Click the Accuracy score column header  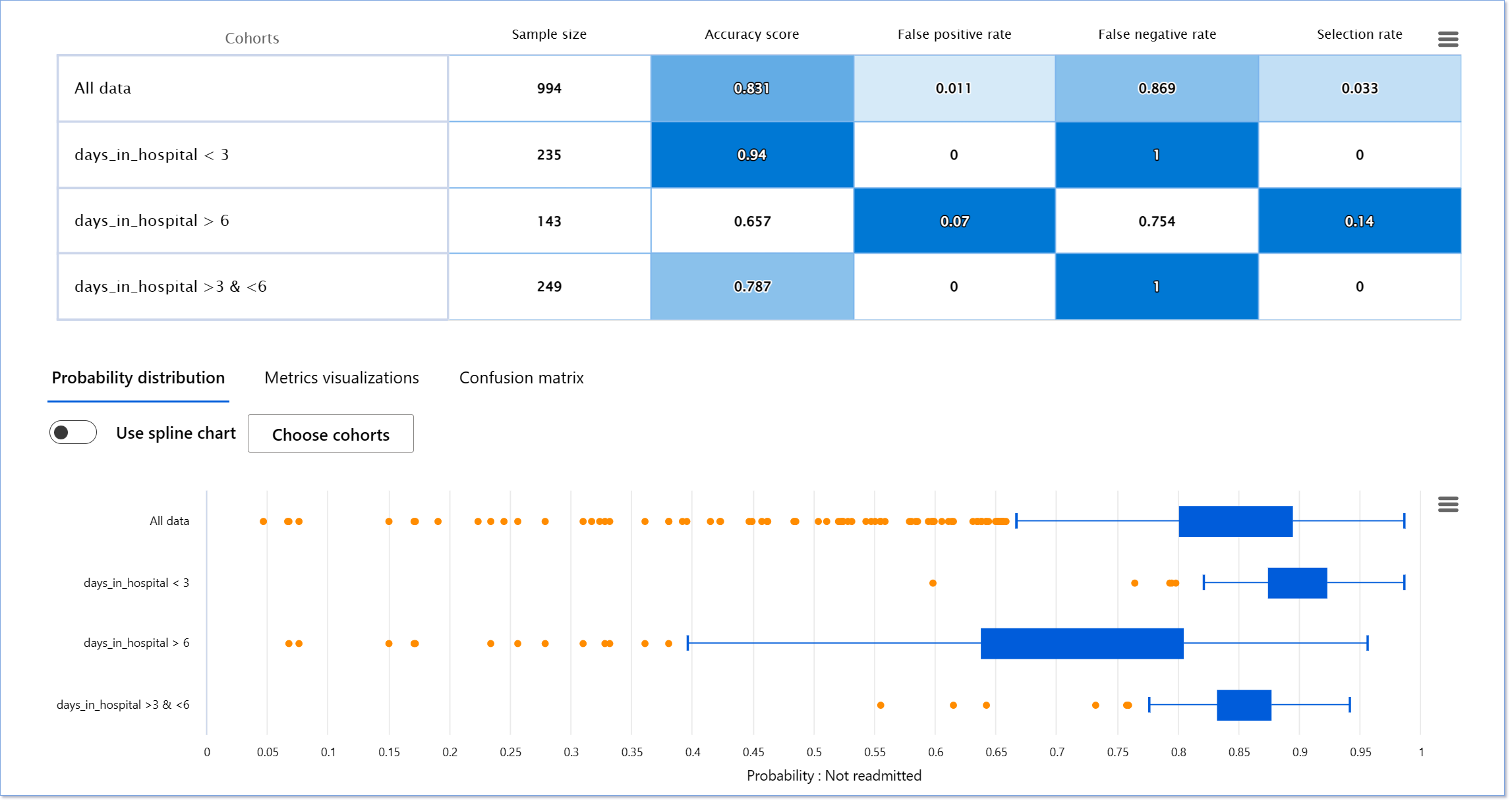point(751,34)
